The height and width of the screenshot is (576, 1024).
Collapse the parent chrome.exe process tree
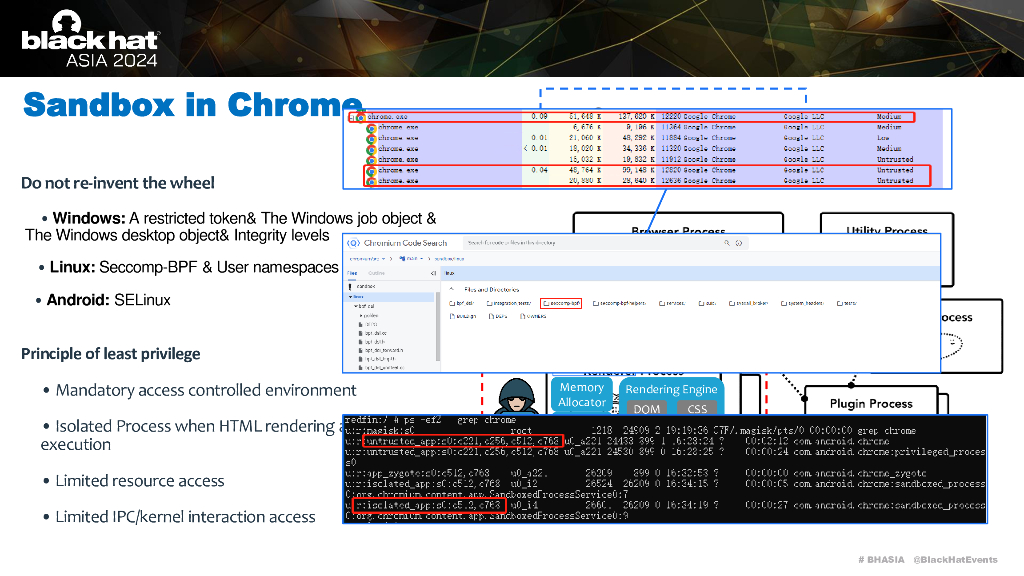click(x=351, y=118)
